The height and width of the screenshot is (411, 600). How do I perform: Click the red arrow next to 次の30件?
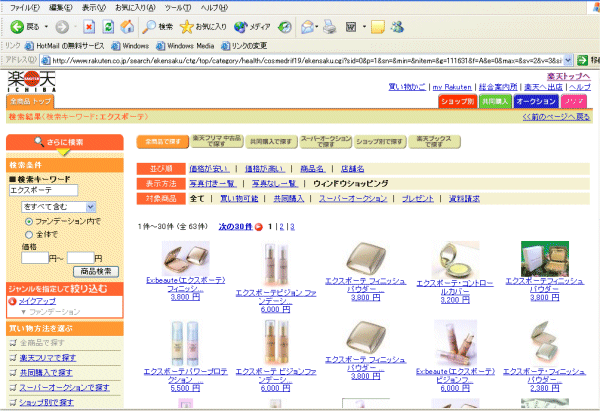click(x=259, y=227)
